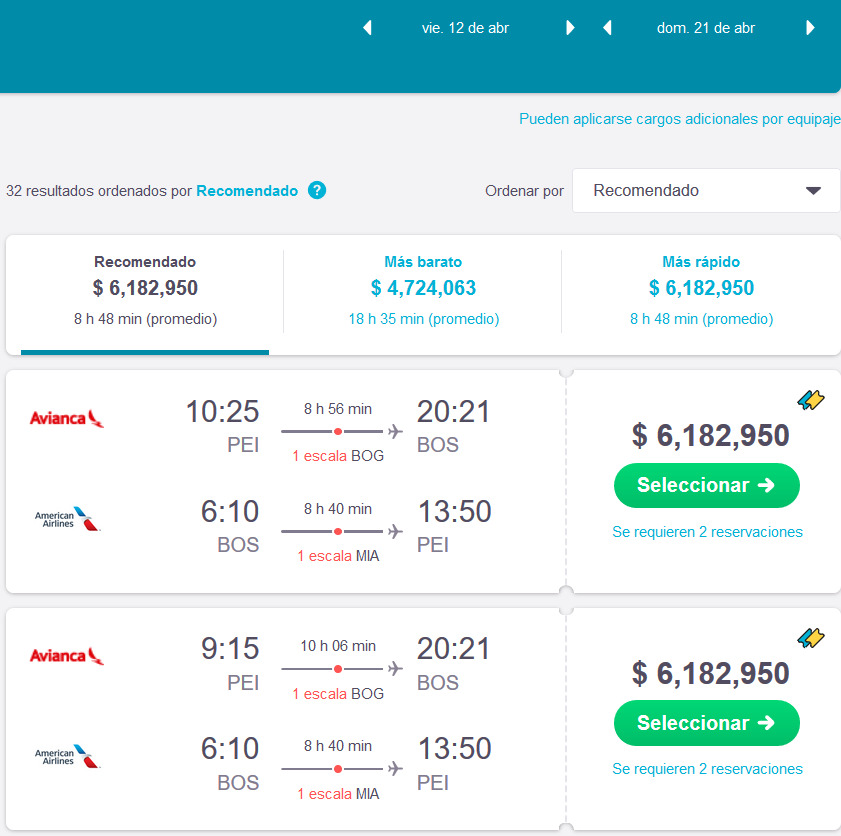Switch to the Más rápido tab
The width and height of the screenshot is (841, 836).
click(x=701, y=290)
